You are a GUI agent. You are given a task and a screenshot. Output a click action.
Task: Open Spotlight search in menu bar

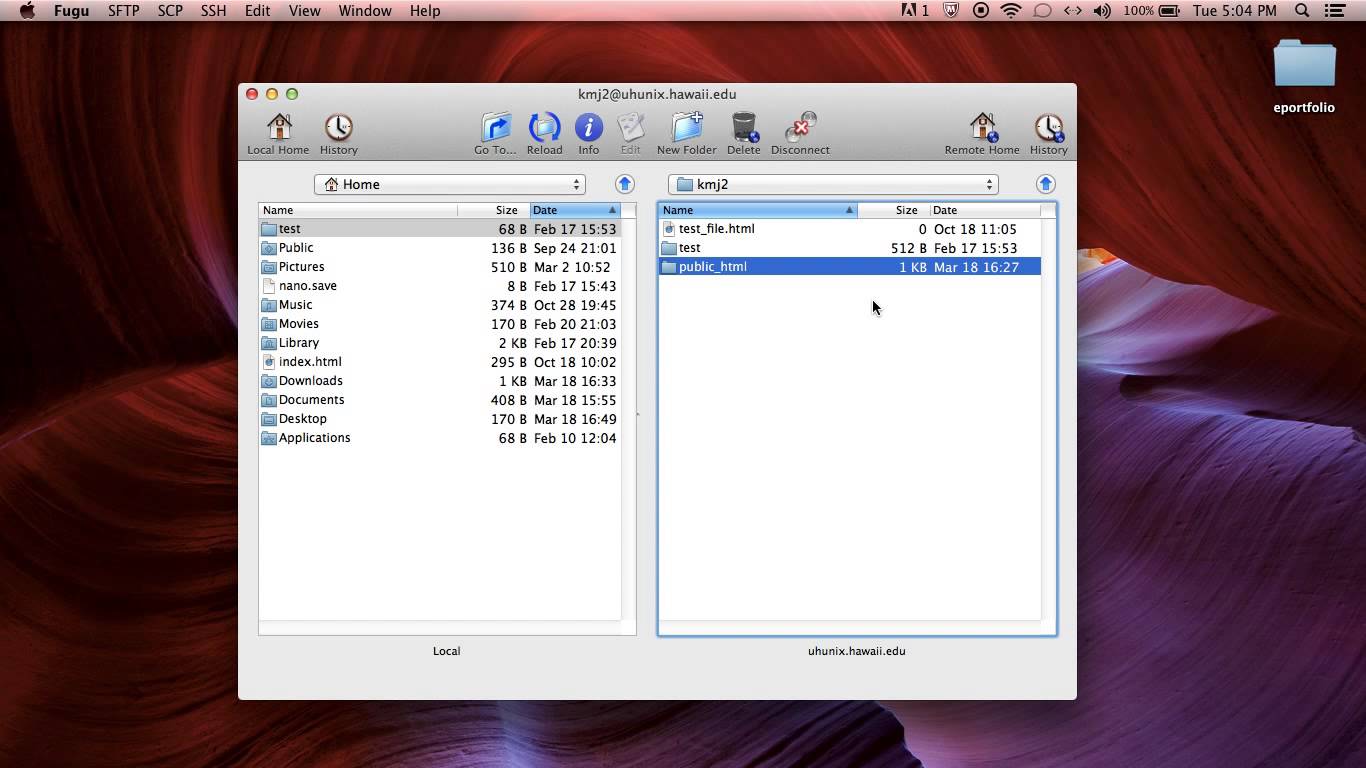pos(1302,11)
